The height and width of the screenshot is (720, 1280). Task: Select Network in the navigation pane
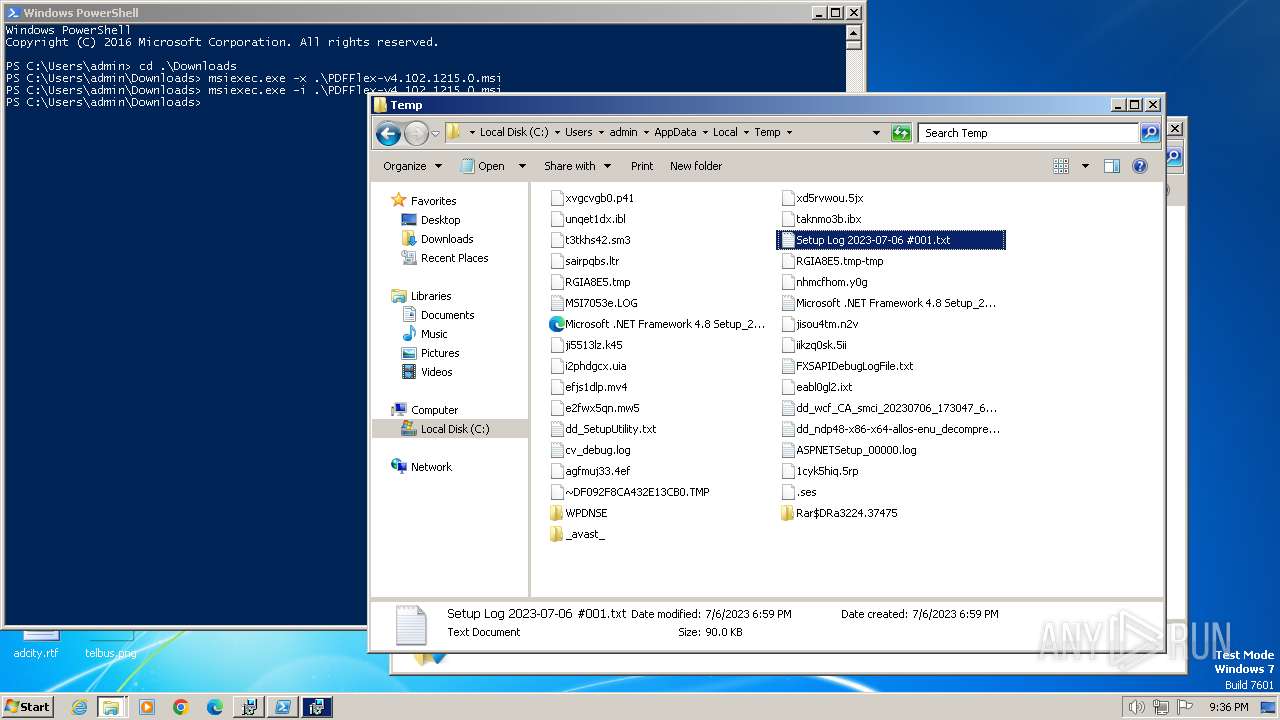tap(431, 467)
